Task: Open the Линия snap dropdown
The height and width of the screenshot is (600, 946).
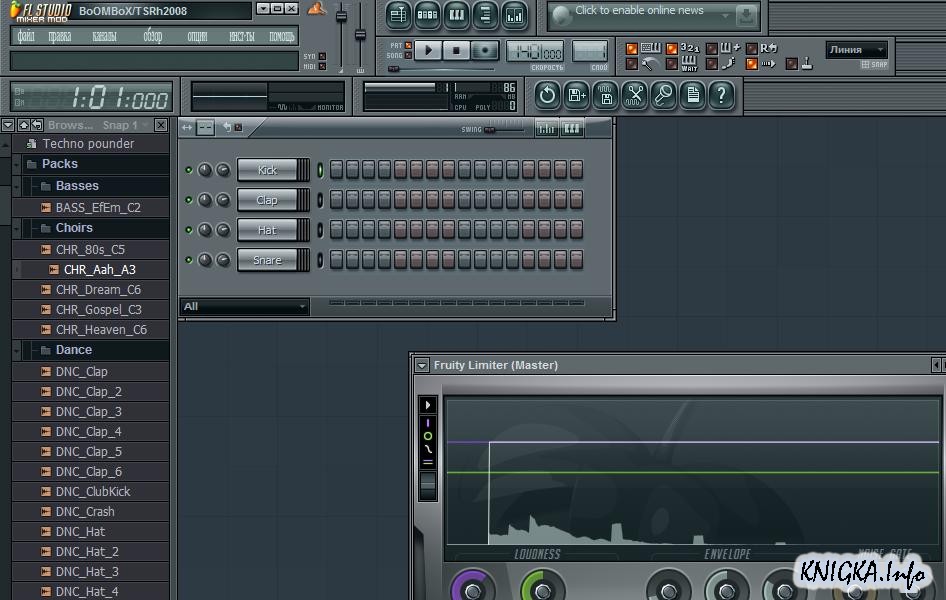Action: tap(857, 50)
